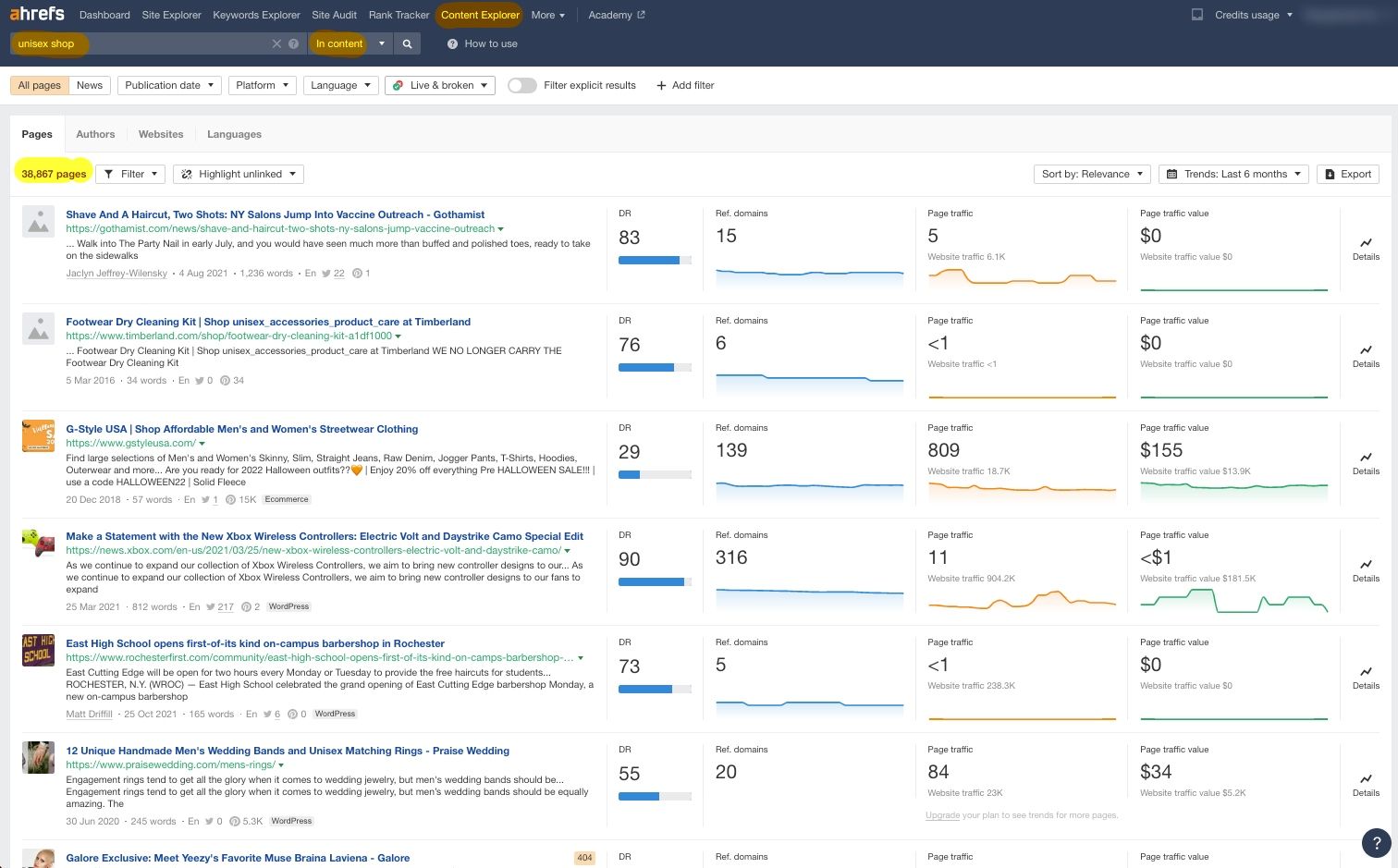Select the News filter
Screen dimensions: 1398x868
pyautogui.click(x=90, y=85)
